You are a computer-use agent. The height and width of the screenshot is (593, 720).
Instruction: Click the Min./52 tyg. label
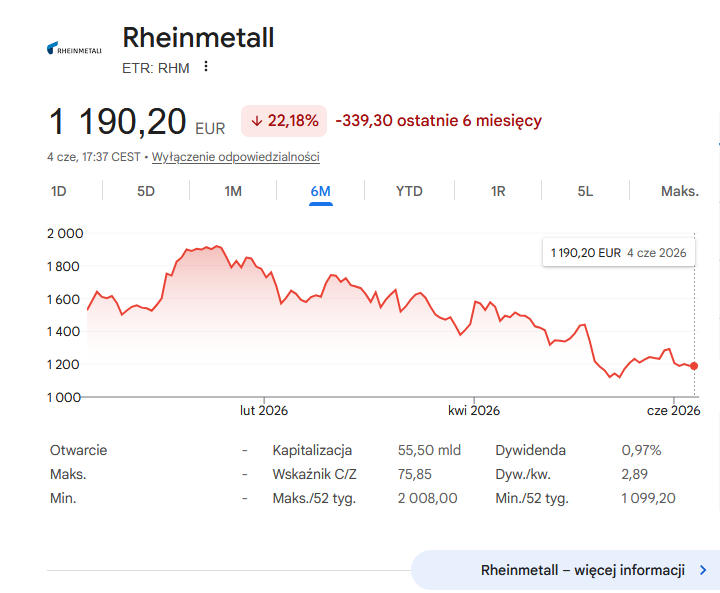click(532, 498)
